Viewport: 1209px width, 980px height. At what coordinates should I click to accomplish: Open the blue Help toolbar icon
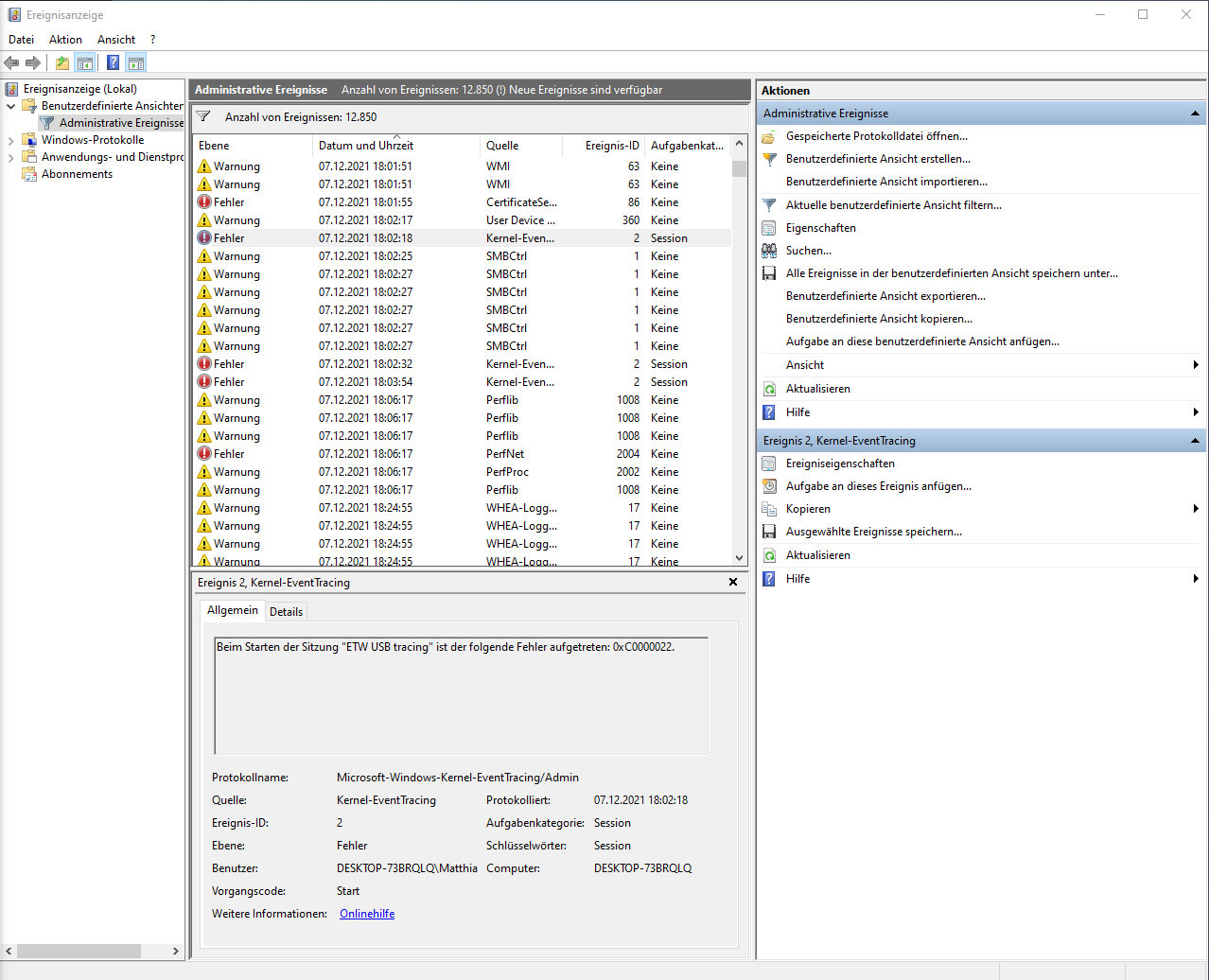114,63
